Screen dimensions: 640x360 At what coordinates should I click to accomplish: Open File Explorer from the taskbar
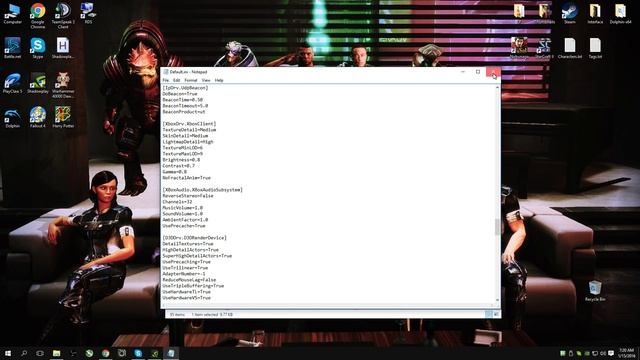[56, 353]
